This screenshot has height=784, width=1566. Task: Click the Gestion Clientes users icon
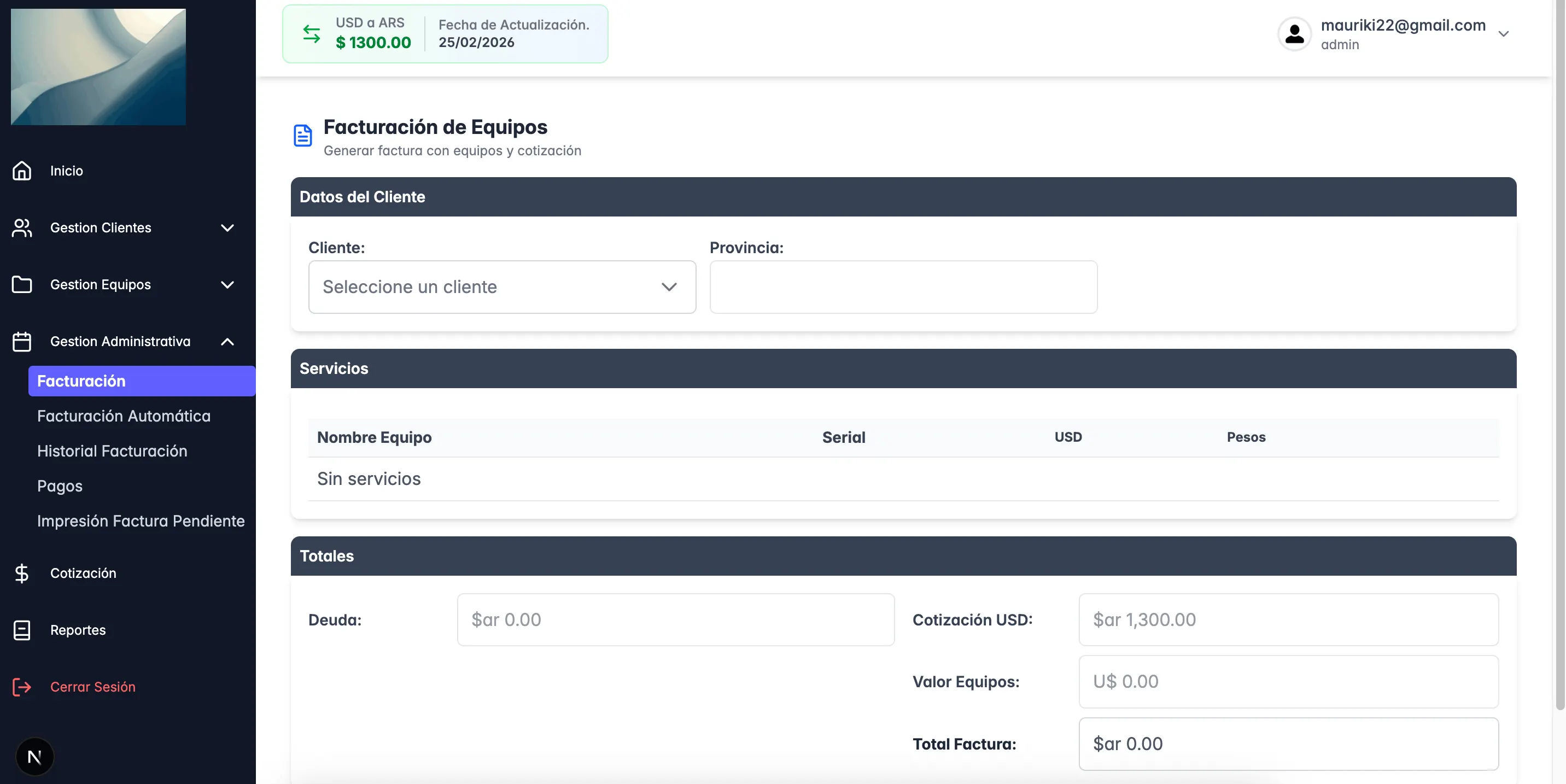point(22,228)
